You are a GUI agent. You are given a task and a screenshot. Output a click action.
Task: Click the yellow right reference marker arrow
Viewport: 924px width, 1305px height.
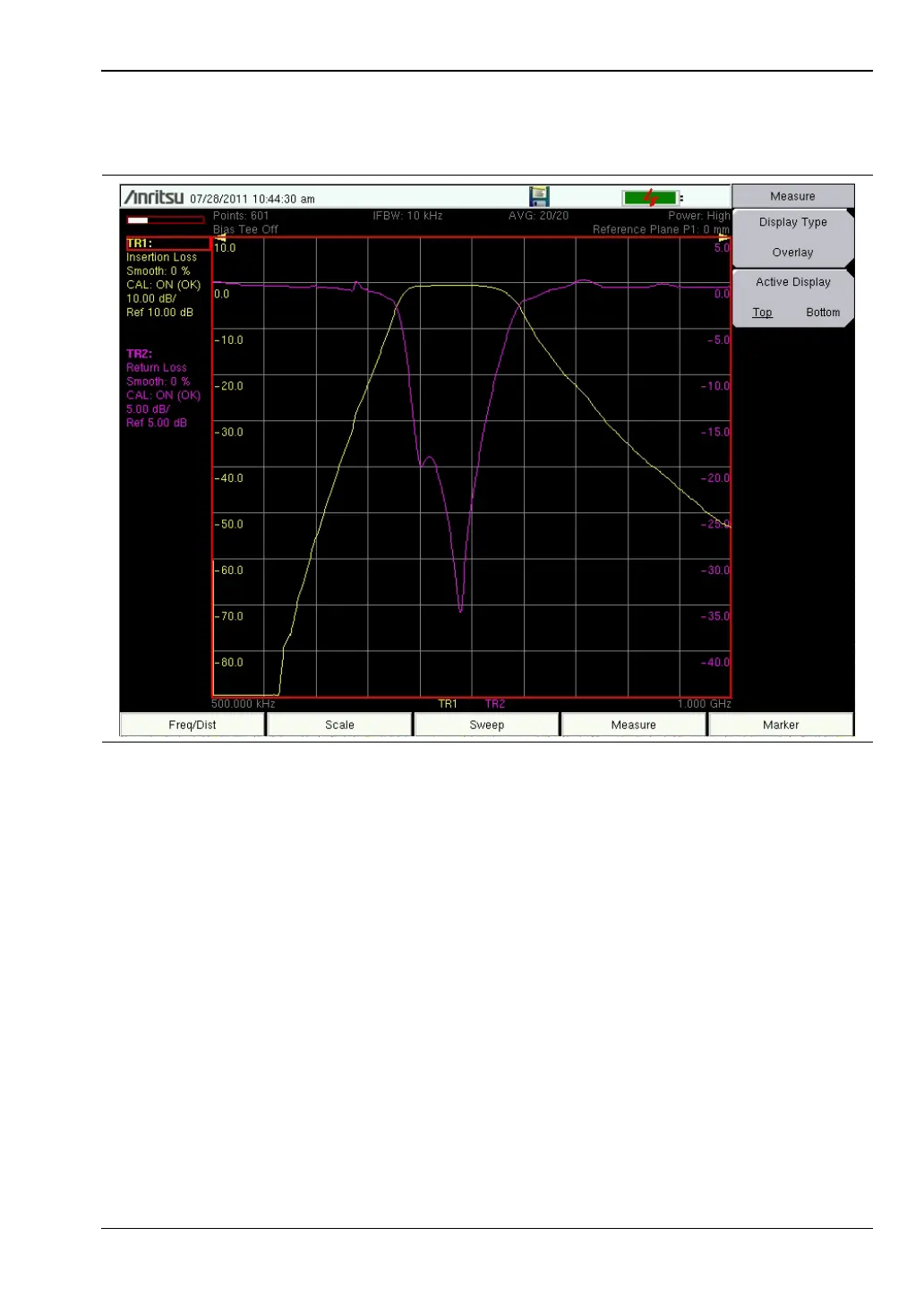click(723, 238)
